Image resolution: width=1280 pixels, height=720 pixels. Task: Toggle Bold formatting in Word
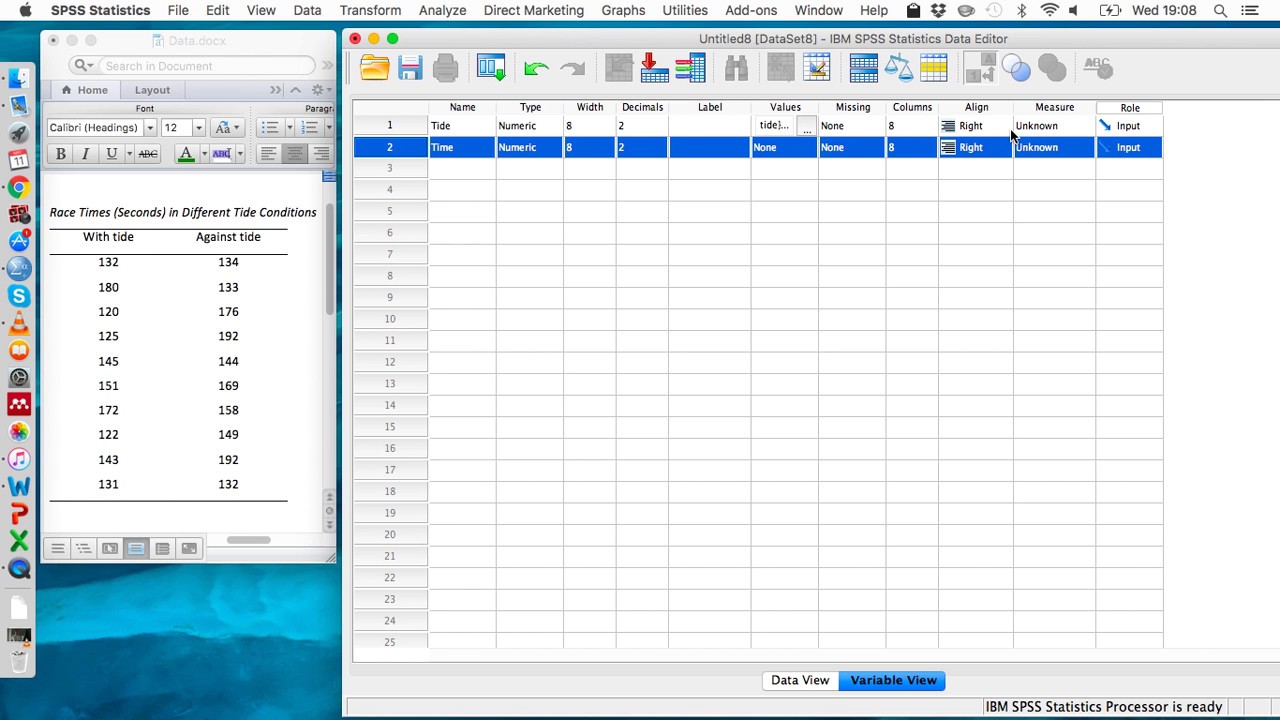(60, 153)
